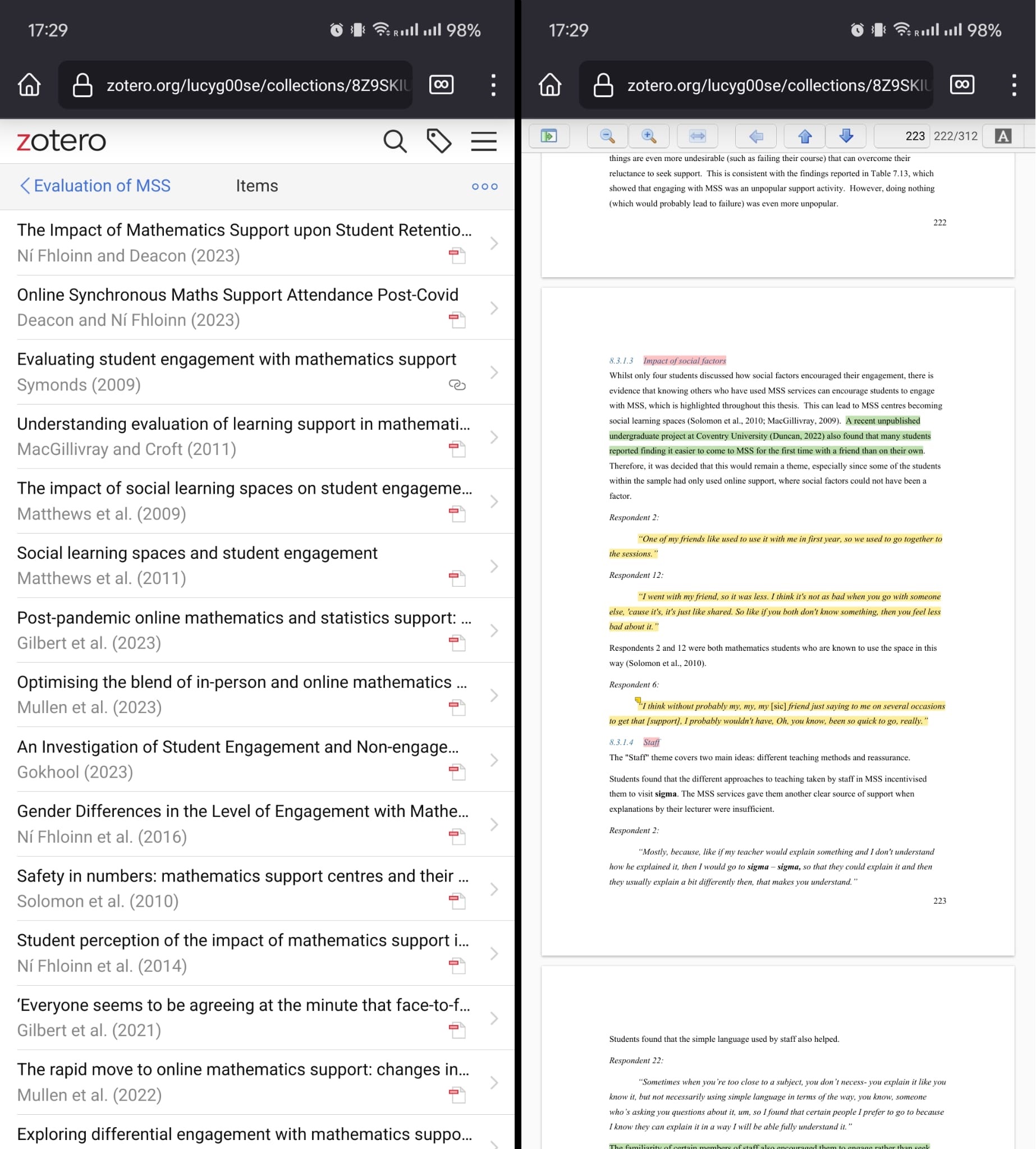The height and width of the screenshot is (1149, 1036).
Task: Toggle the PDF sidebar panel button
Action: tap(549, 136)
